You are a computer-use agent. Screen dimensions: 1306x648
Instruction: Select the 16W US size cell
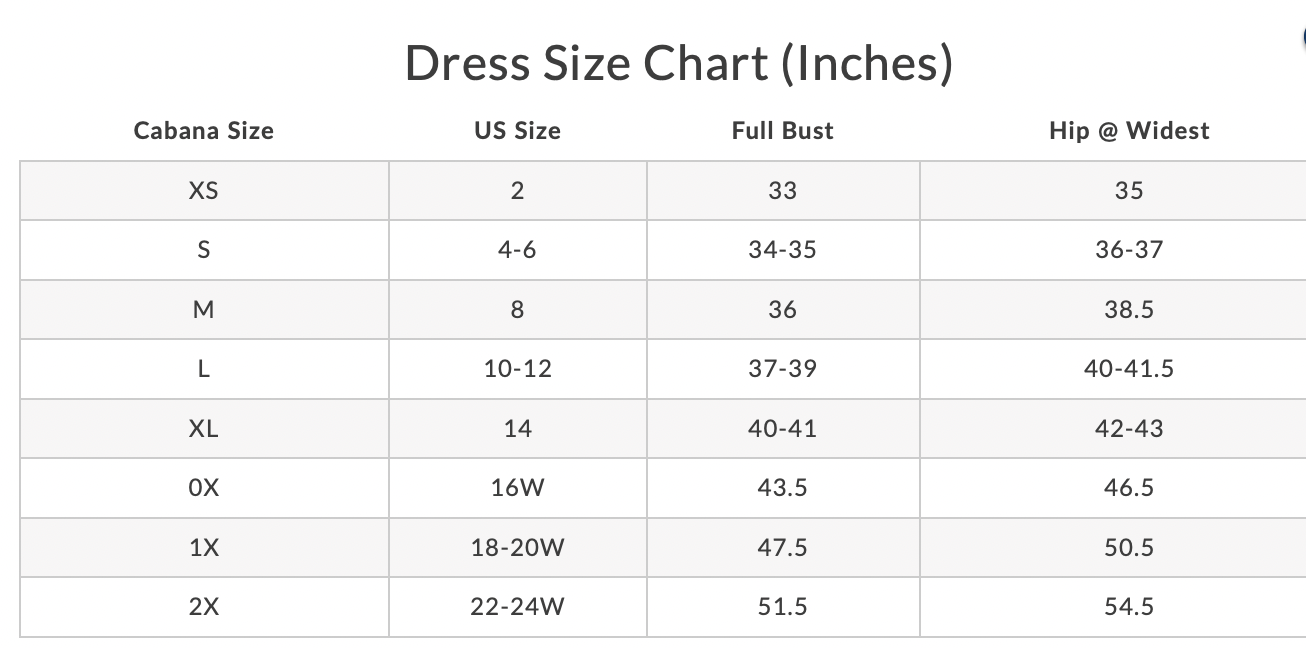tap(517, 488)
